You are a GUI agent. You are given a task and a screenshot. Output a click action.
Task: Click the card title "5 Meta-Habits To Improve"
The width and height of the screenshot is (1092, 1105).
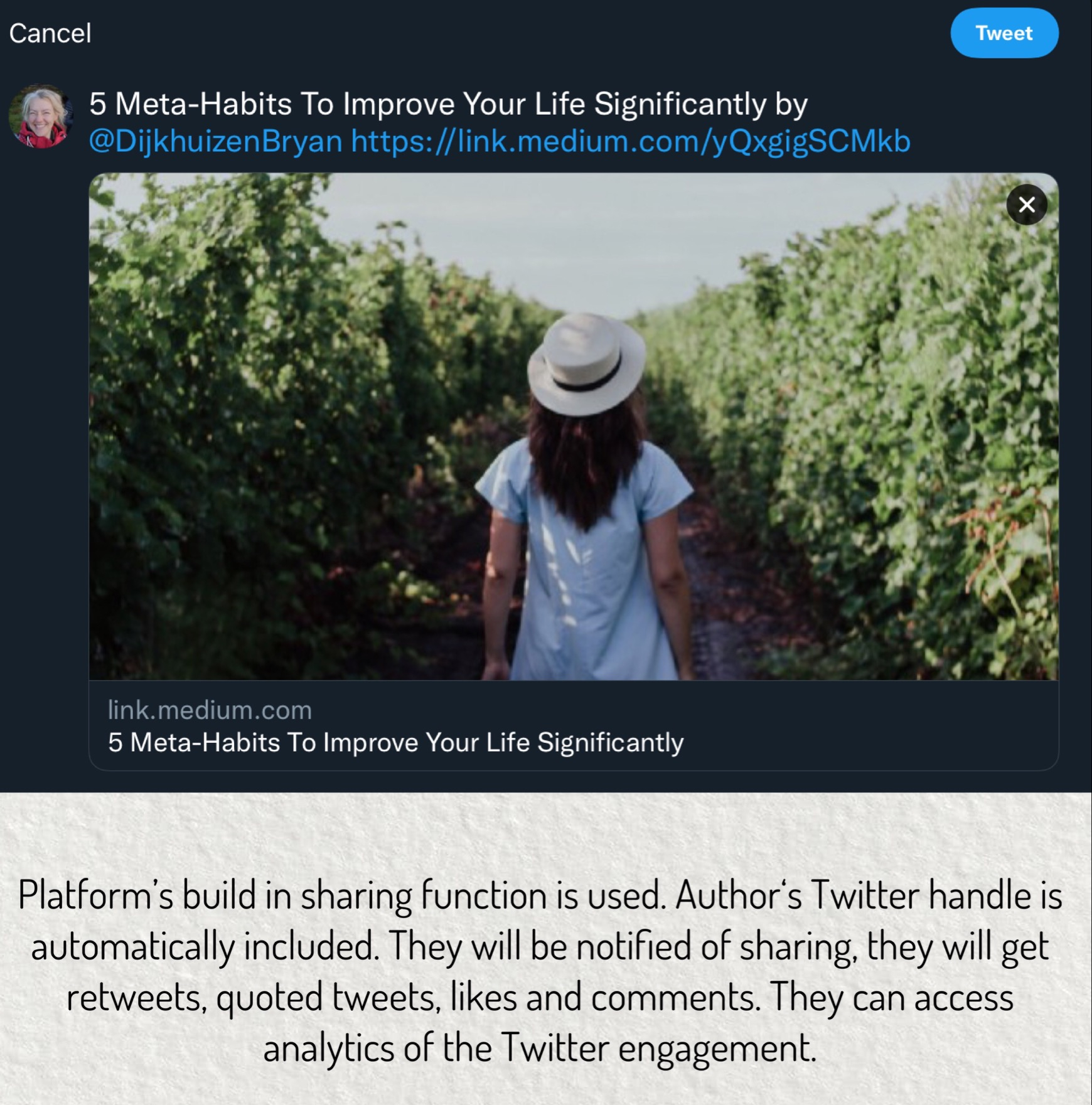[x=395, y=742]
